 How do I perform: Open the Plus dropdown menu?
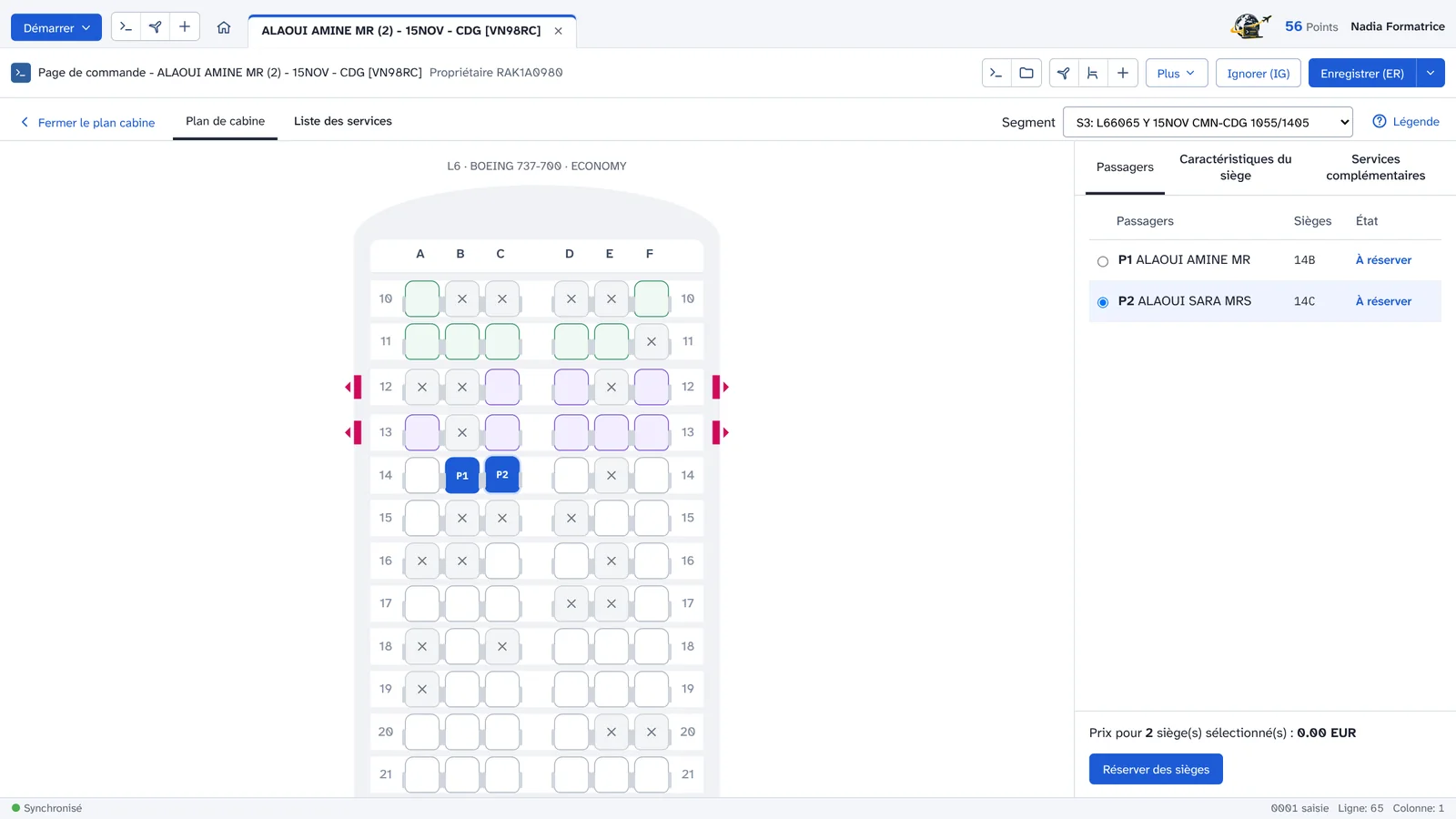(x=1177, y=73)
